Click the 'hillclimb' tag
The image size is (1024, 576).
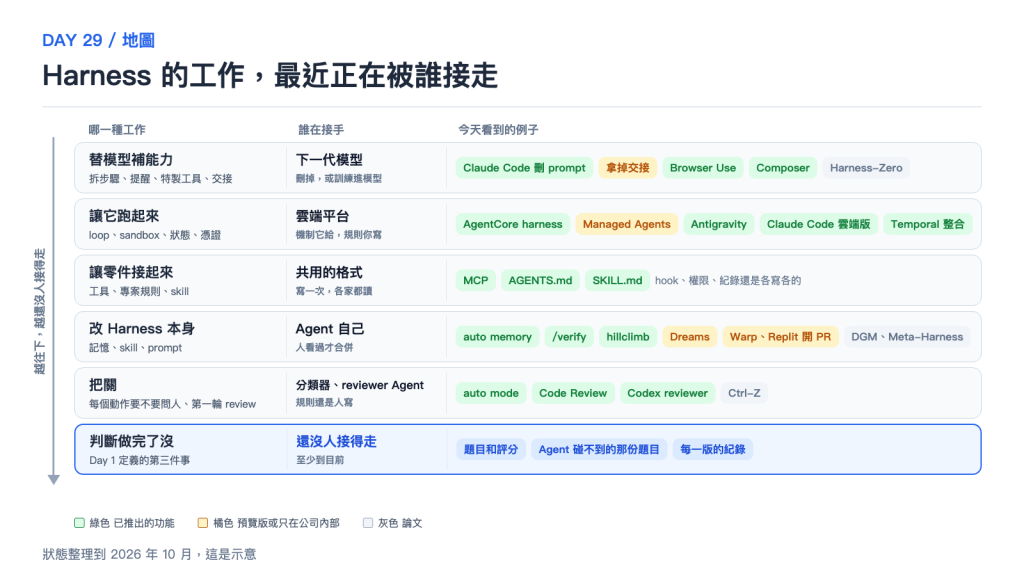pyautogui.click(x=628, y=337)
